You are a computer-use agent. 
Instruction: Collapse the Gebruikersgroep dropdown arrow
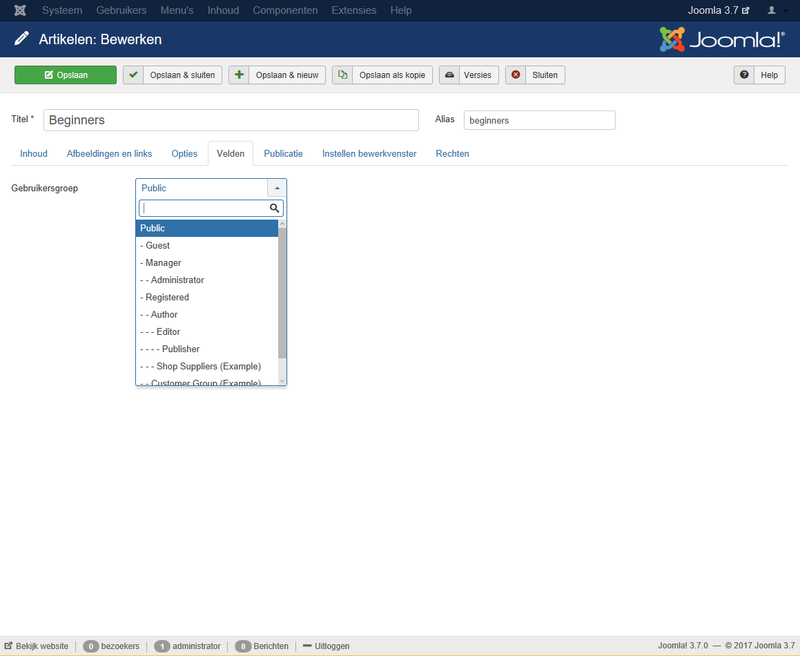[x=277, y=188]
